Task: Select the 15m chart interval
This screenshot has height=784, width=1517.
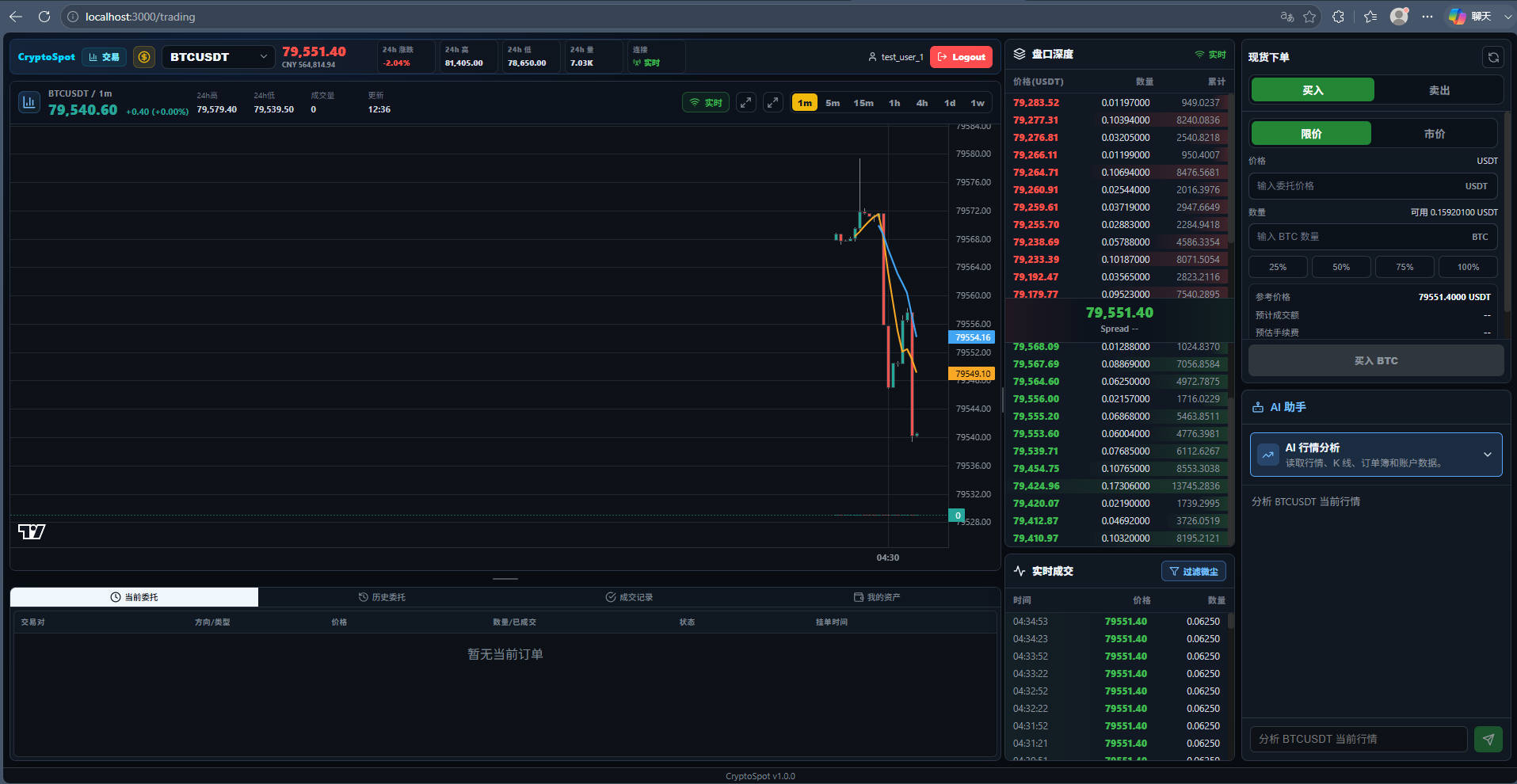Action: (x=863, y=103)
